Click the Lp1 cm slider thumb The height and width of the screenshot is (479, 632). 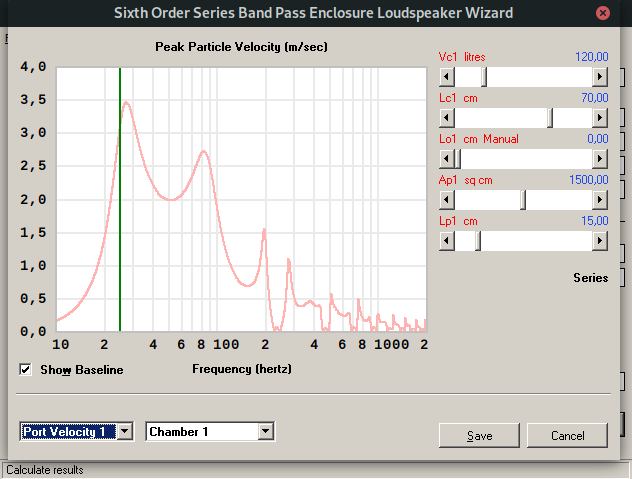click(478, 241)
